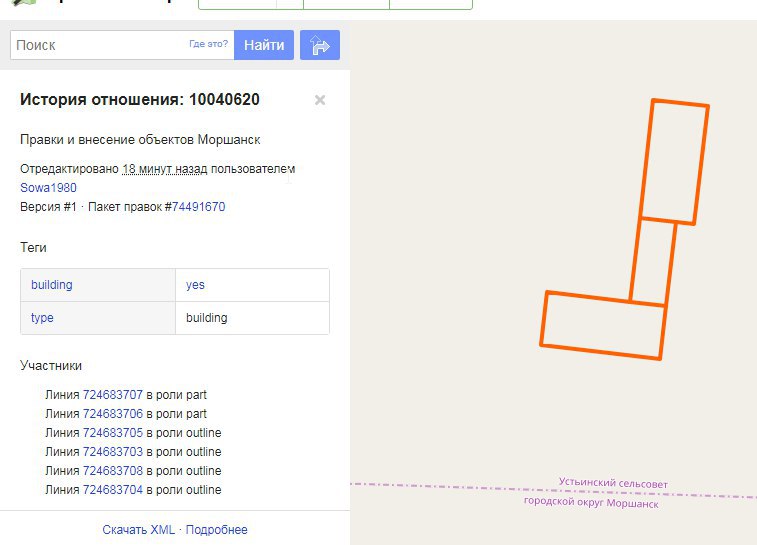757x545 pixels.
Task: Click the directions arrow icon beside Найти
Action: pos(320,45)
